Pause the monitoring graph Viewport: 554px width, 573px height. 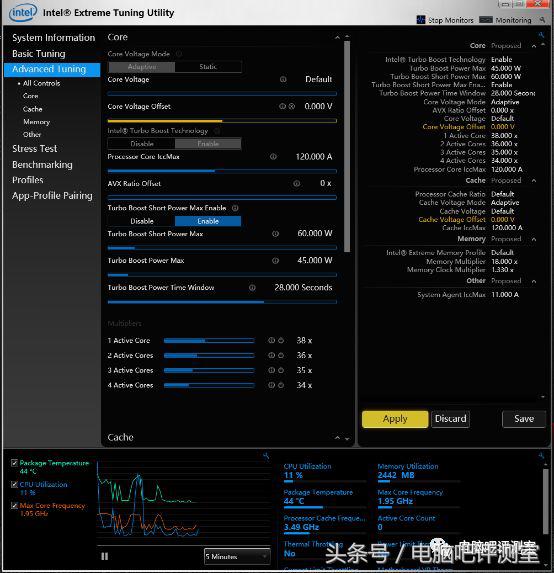(x=105, y=556)
